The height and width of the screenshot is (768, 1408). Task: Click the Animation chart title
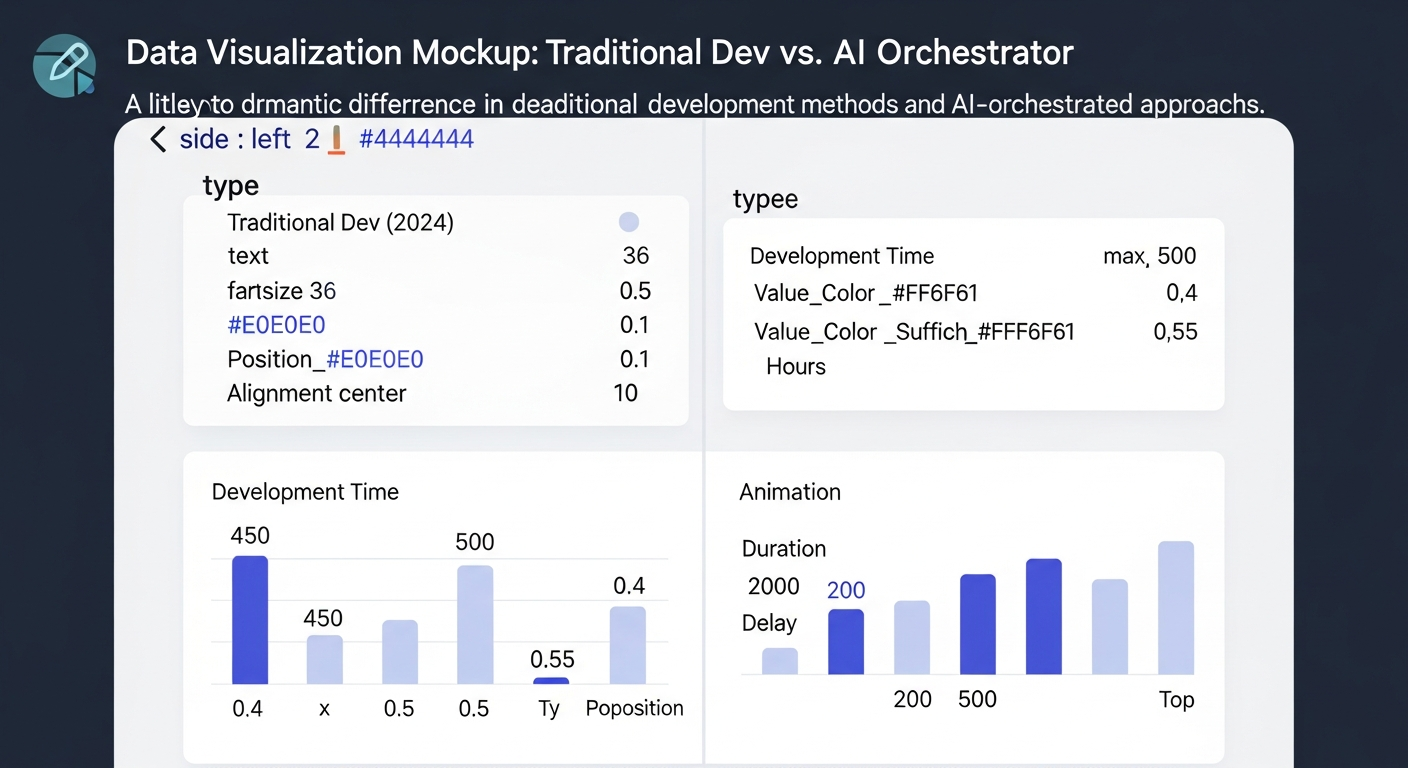[x=789, y=492]
